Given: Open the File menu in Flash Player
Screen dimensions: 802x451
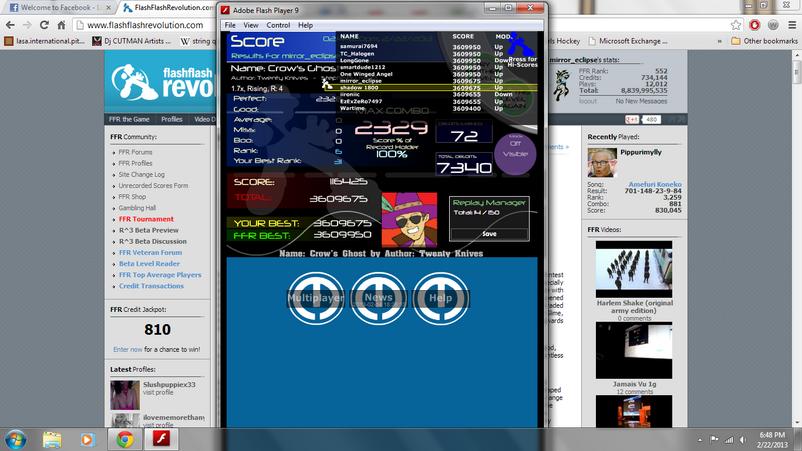Looking at the screenshot, I should pyautogui.click(x=230, y=25).
